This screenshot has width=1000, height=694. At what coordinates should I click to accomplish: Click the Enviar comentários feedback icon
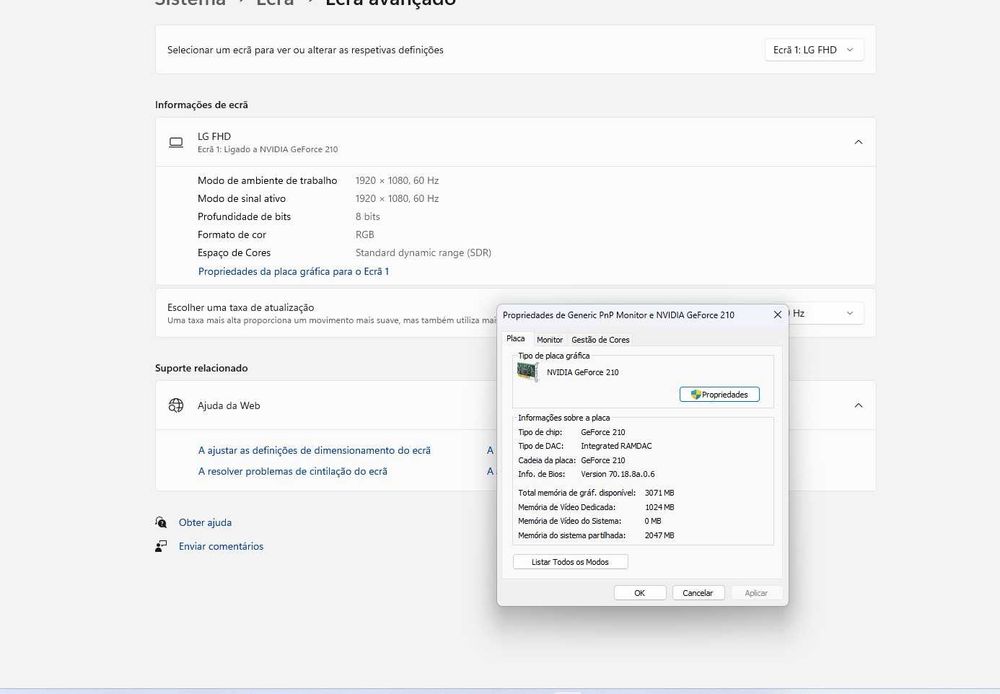click(161, 546)
